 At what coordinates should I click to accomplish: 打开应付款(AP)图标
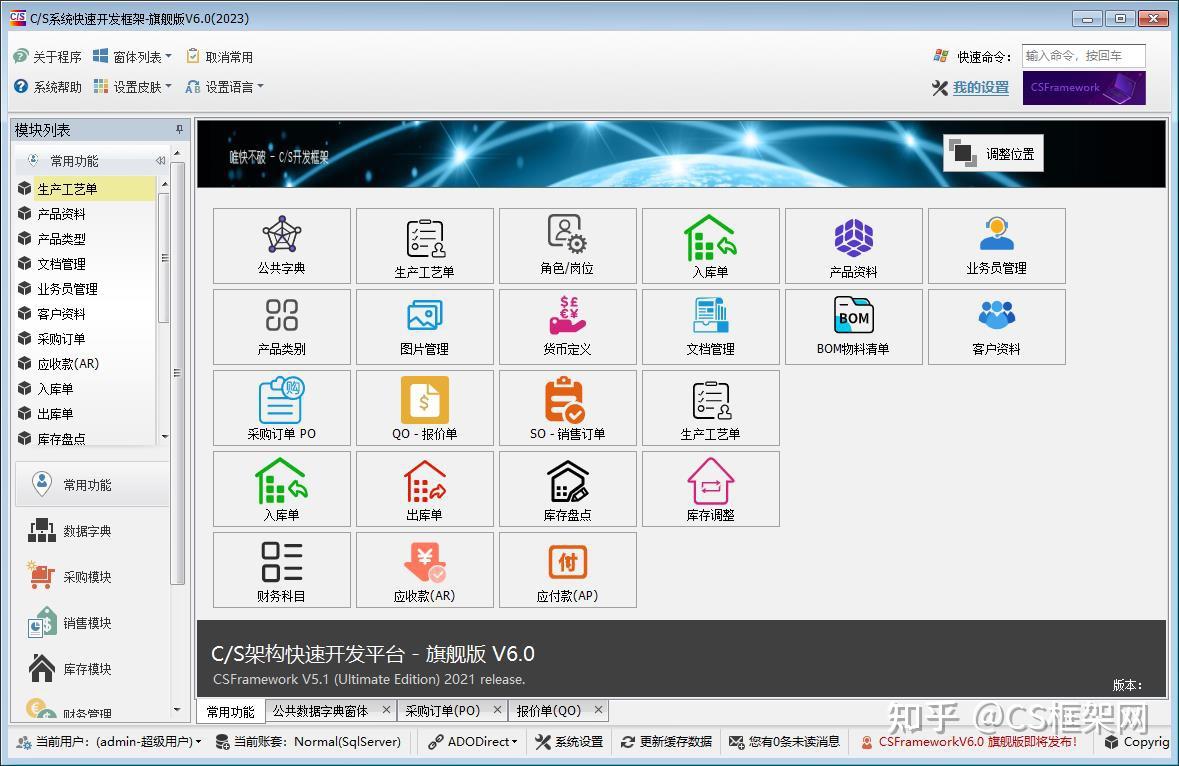[x=567, y=570]
